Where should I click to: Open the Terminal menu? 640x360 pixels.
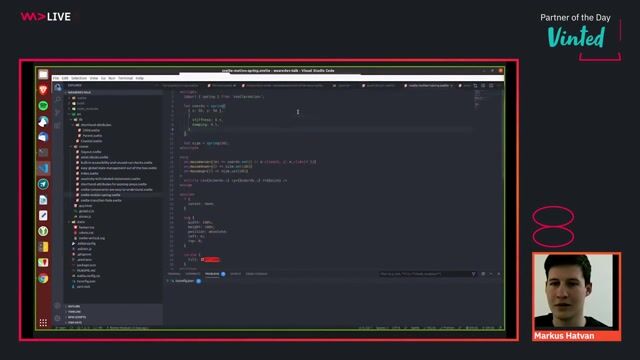coord(126,78)
